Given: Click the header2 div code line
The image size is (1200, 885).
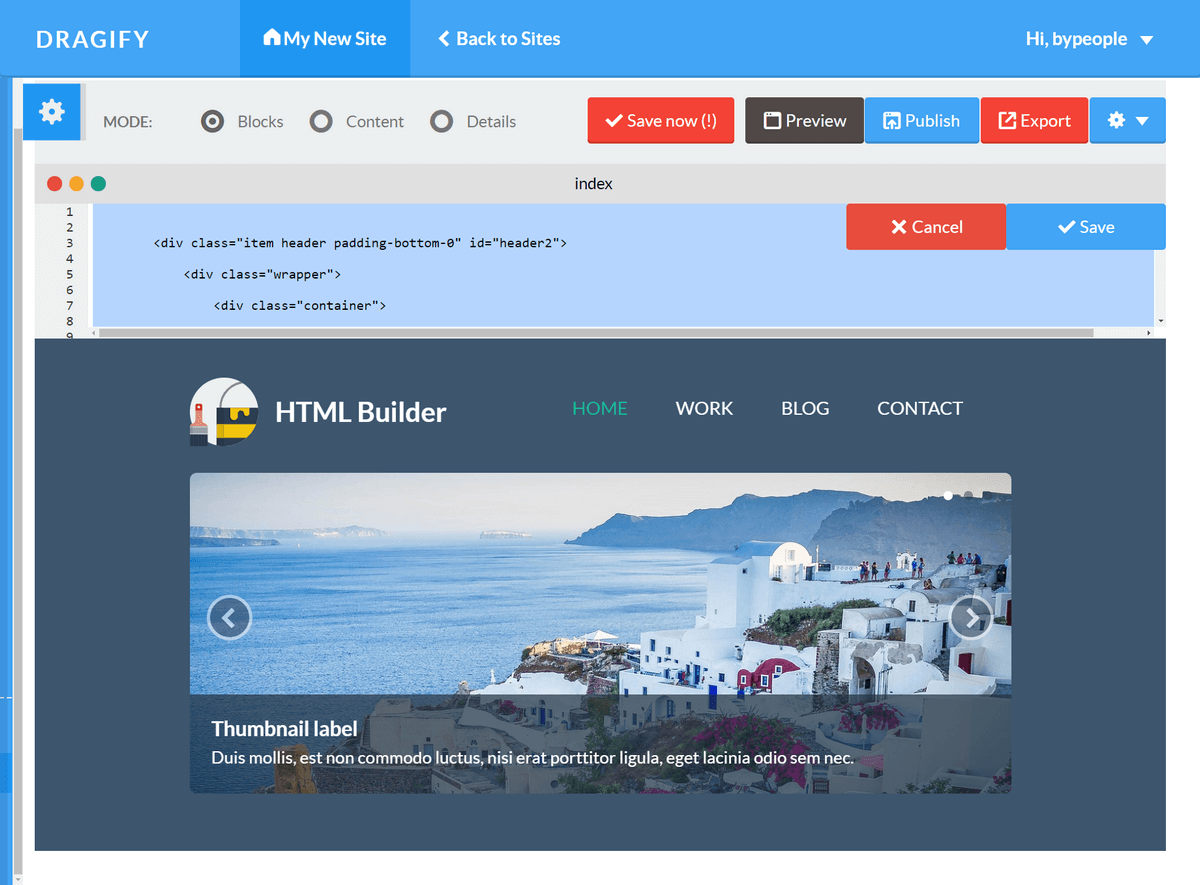Looking at the screenshot, I should coord(360,243).
